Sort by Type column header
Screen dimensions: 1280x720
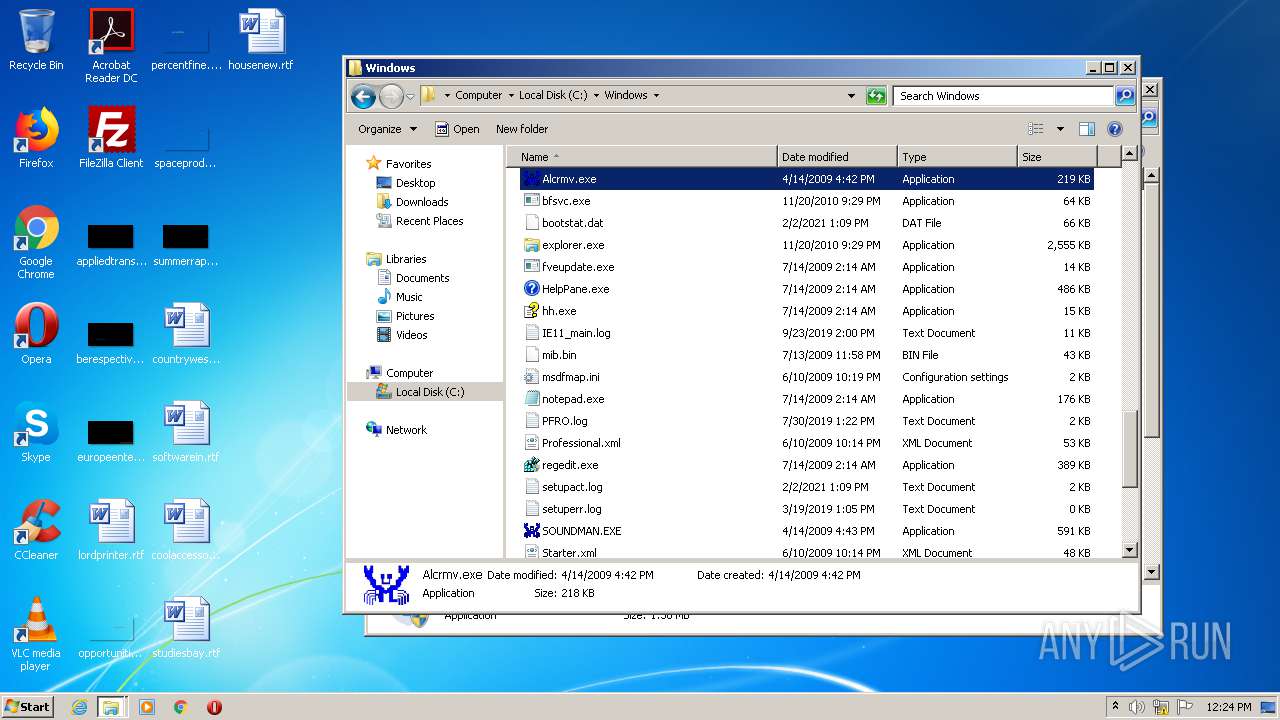coord(957,157)
